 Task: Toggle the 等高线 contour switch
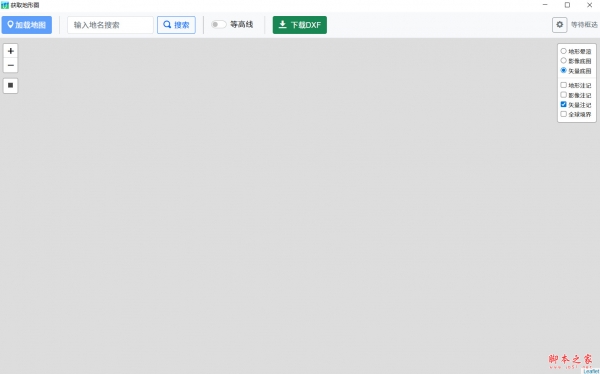(x=219, y=24)
